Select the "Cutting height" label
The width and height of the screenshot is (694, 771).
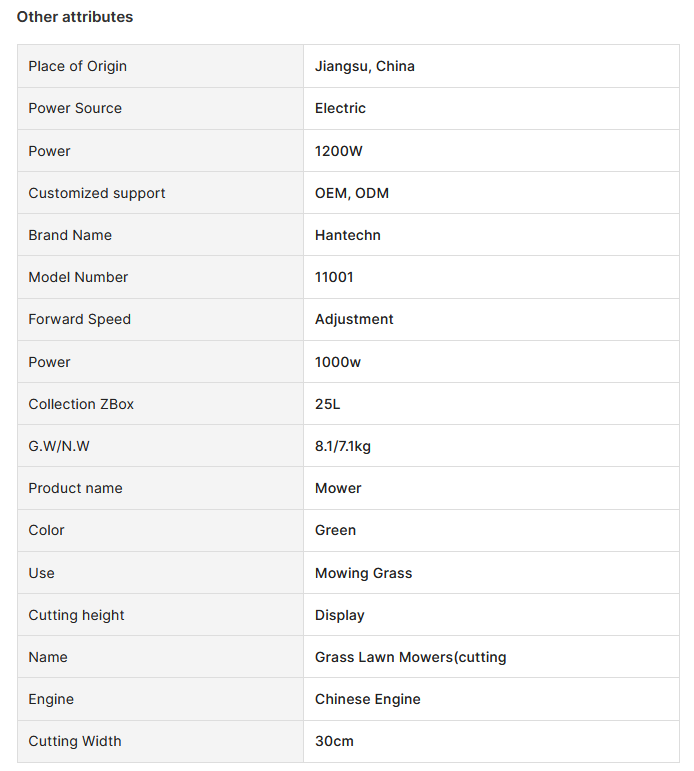click(77, 615)
